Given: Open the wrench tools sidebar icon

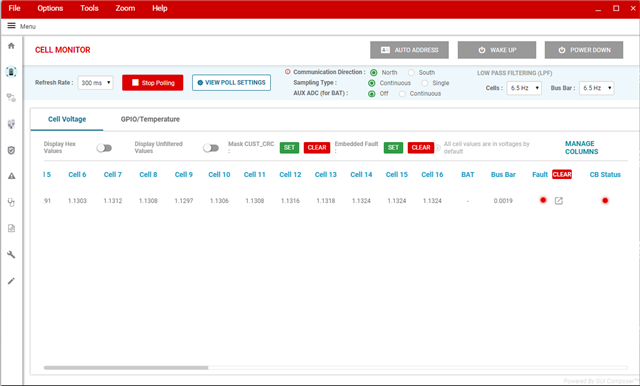Looking at the screenshot, I should 11,255.
